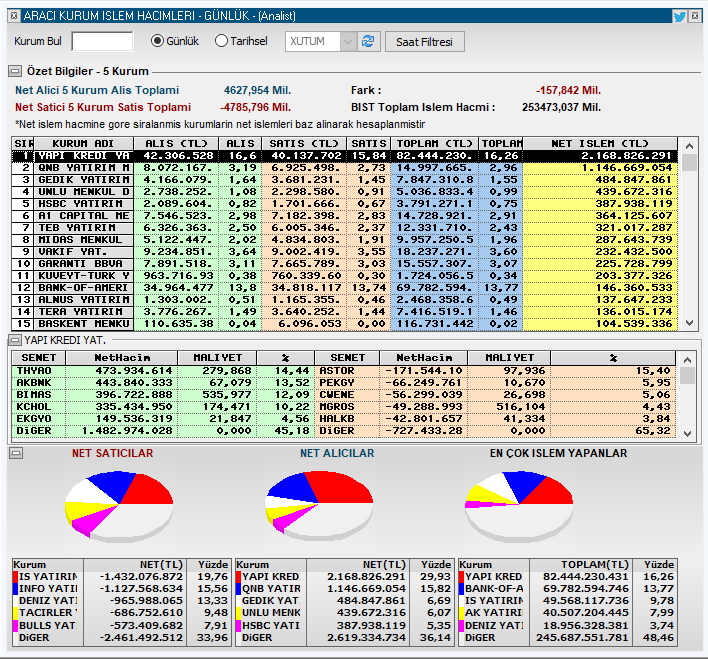Select the KUVEYT-TURK Y row
This screenshot has height=659, width=708.
[345, 276]
